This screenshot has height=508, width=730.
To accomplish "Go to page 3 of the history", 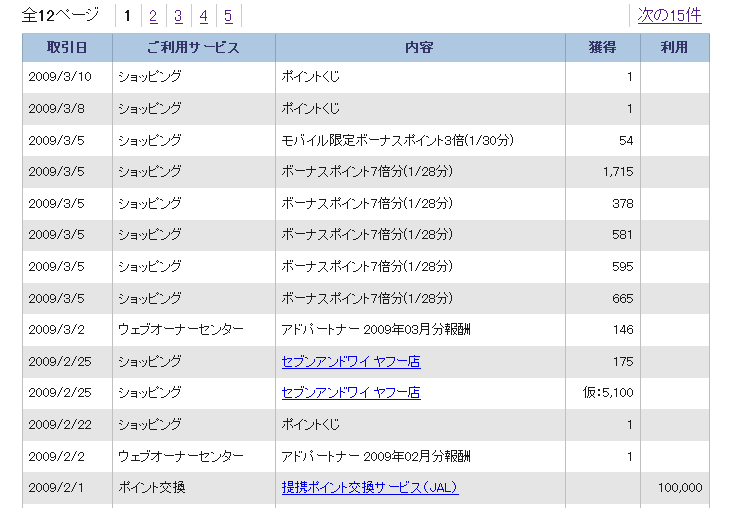I will coord(178,16).
